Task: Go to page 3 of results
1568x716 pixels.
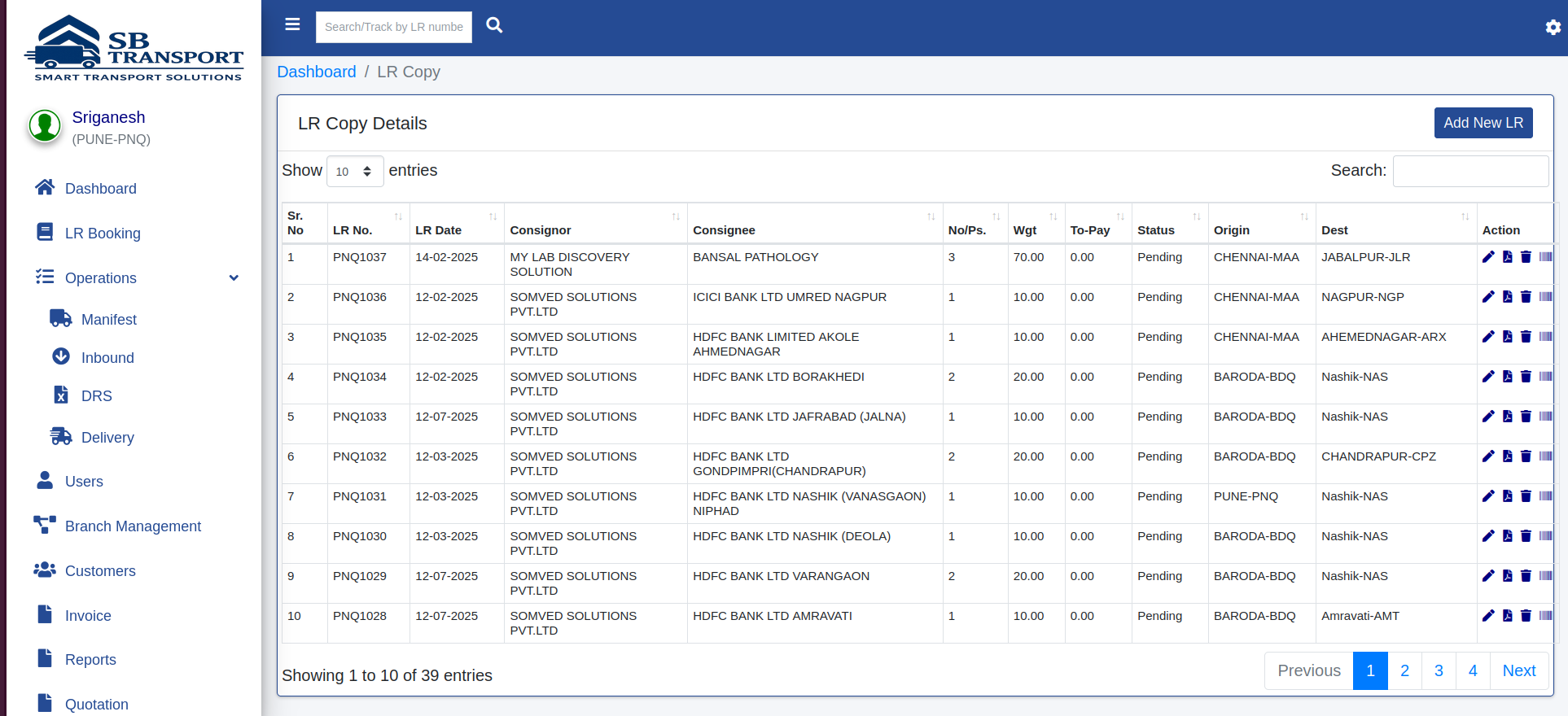Action: [1439, 670]
